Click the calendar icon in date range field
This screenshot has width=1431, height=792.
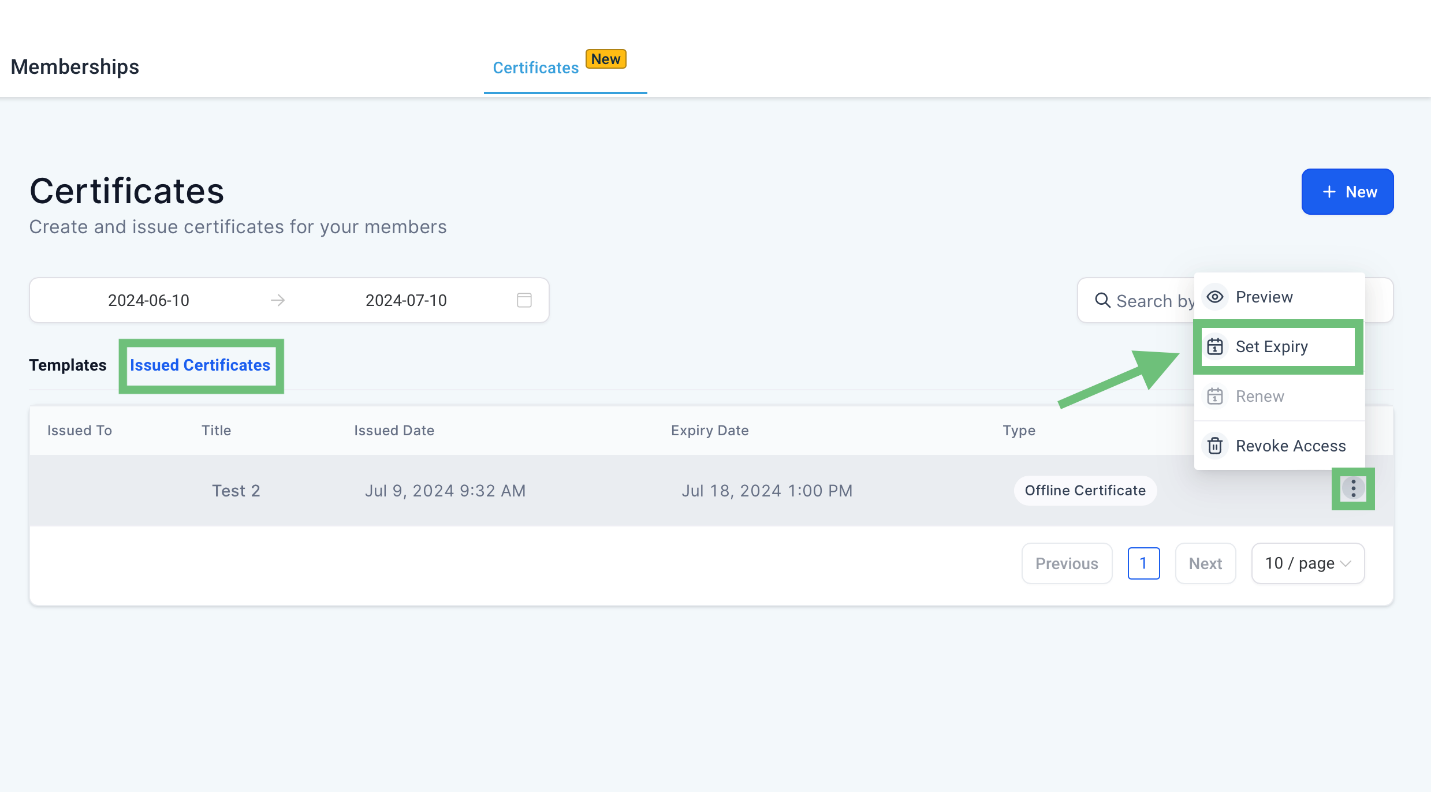pyautogui.click(x=524, y=300)
